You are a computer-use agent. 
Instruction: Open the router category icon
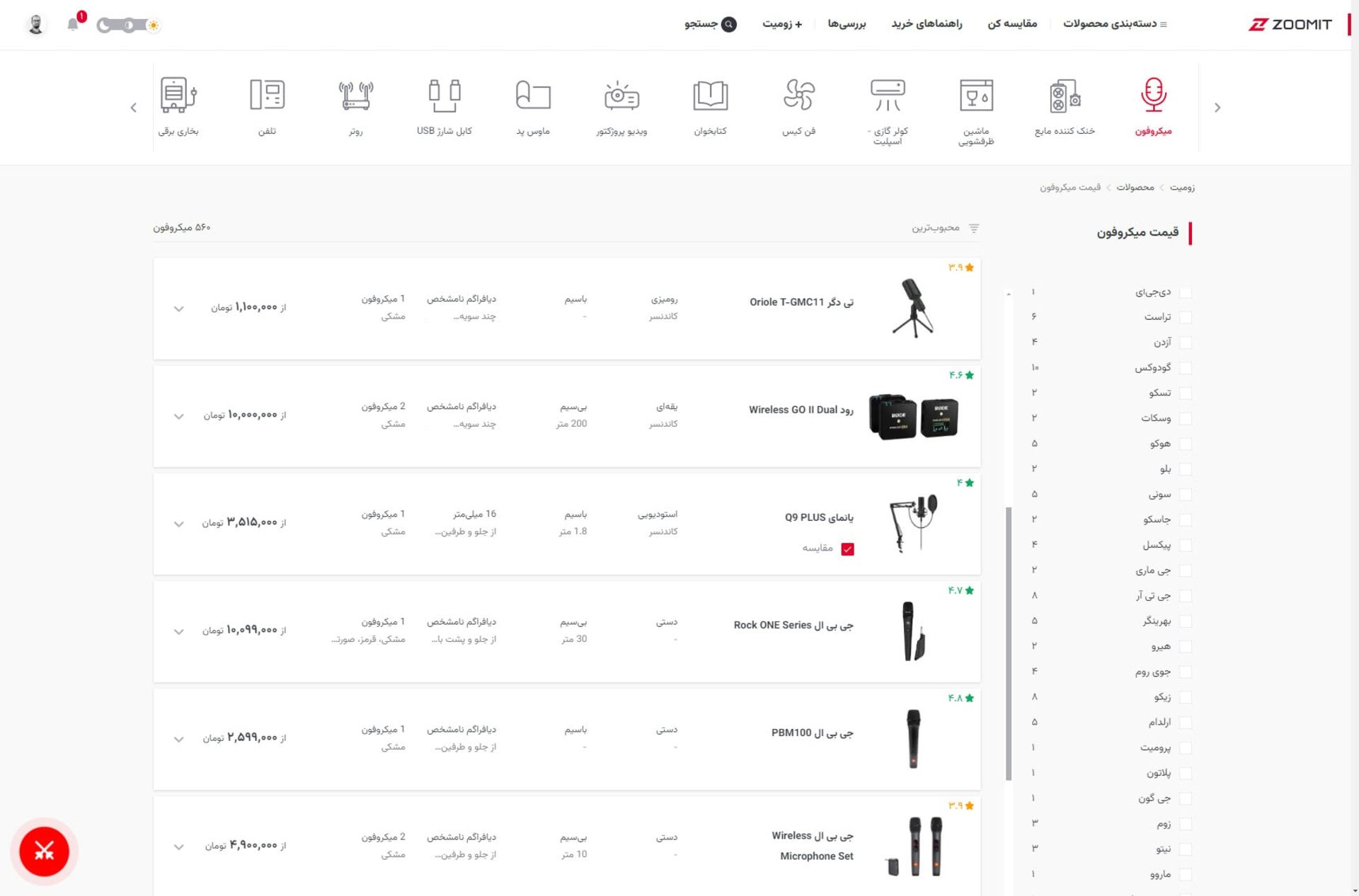355,96
